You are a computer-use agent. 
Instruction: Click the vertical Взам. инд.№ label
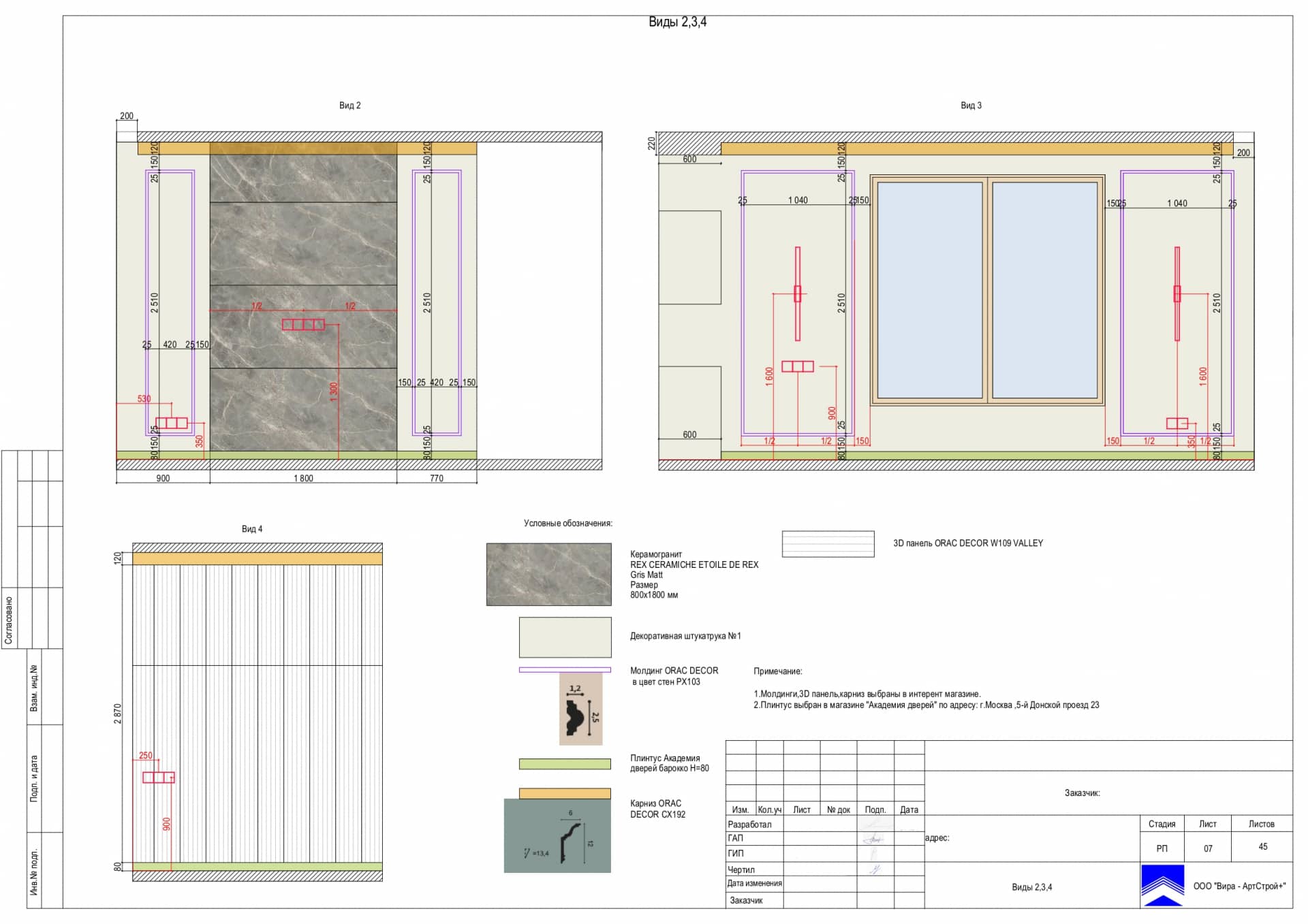point(34,689)
